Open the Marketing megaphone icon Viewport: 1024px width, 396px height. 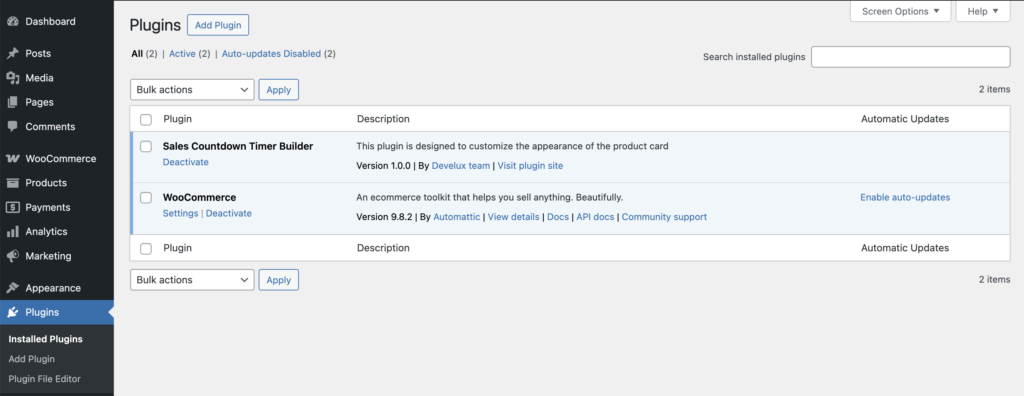12,256
